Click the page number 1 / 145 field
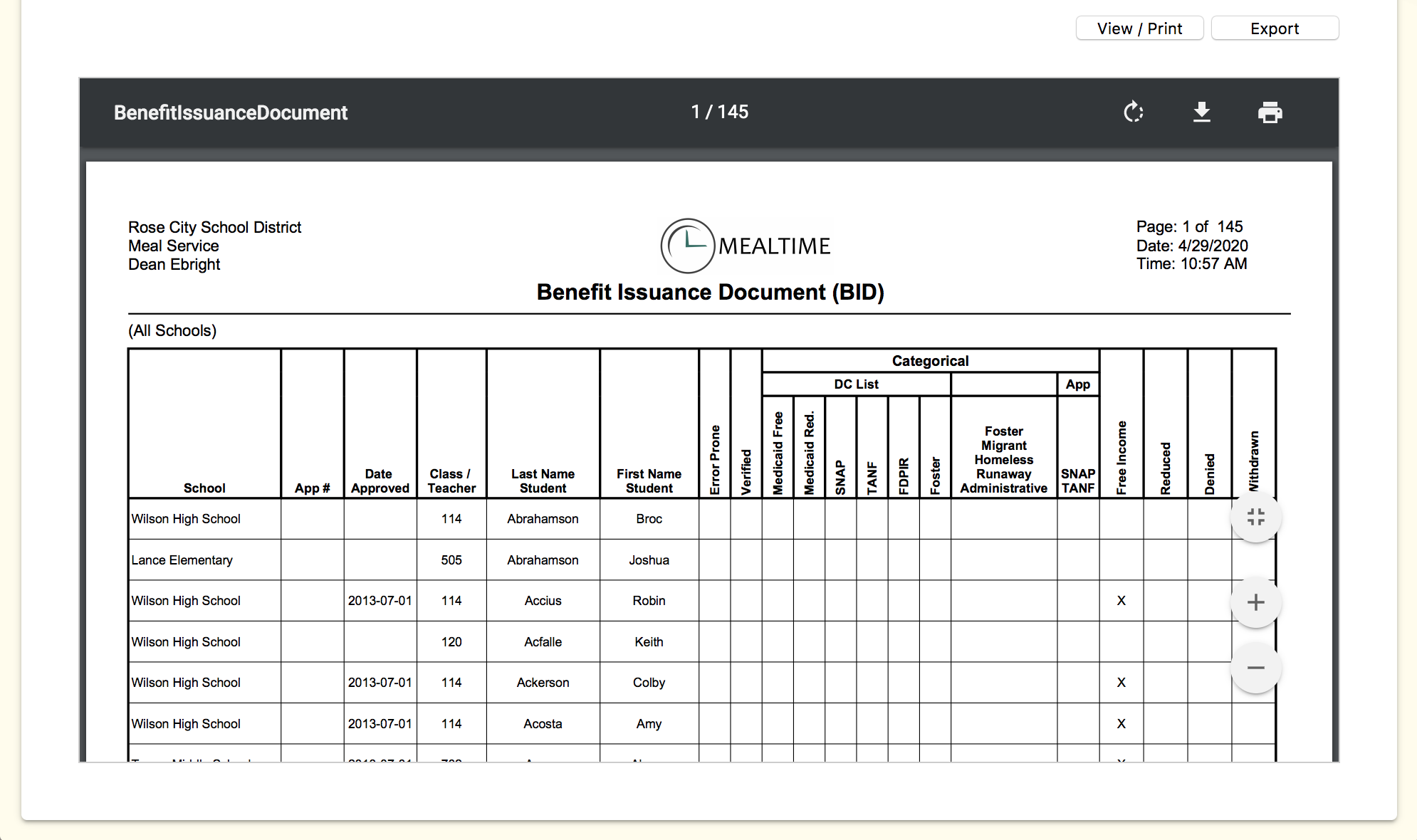 719,112
